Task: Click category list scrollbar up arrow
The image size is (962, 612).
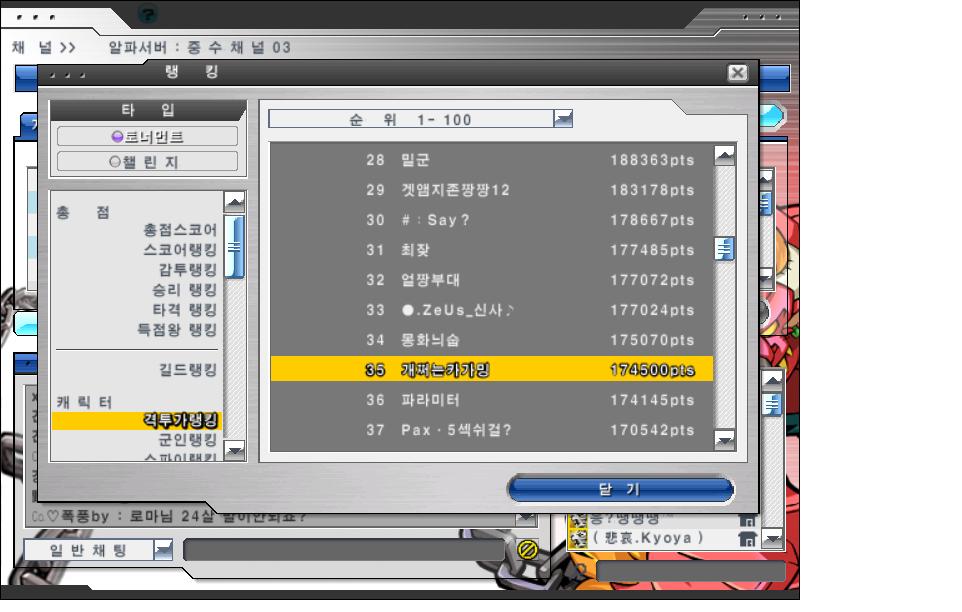Action: point(234,201)
